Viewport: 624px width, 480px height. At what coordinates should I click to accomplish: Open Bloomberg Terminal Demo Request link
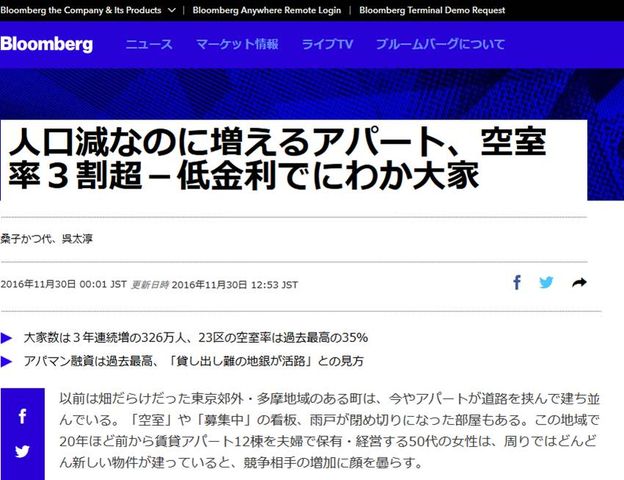click(x=432, y=10)
